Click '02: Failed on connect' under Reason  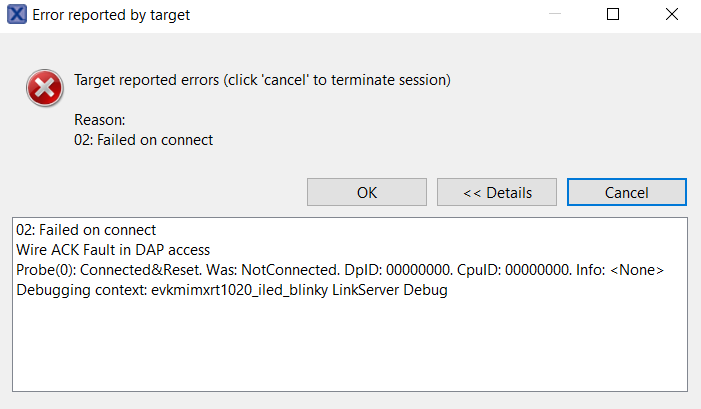pyautogui.click(x=144, y=140)
